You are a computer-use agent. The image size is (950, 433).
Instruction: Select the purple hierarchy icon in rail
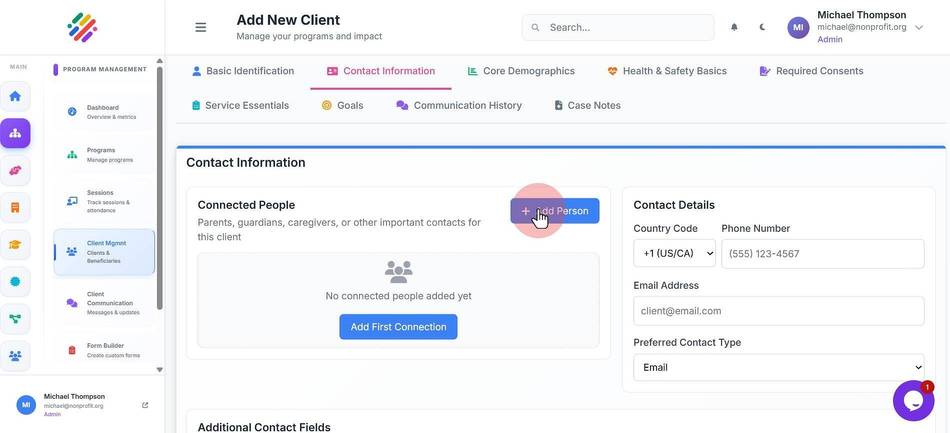point(15,133)
